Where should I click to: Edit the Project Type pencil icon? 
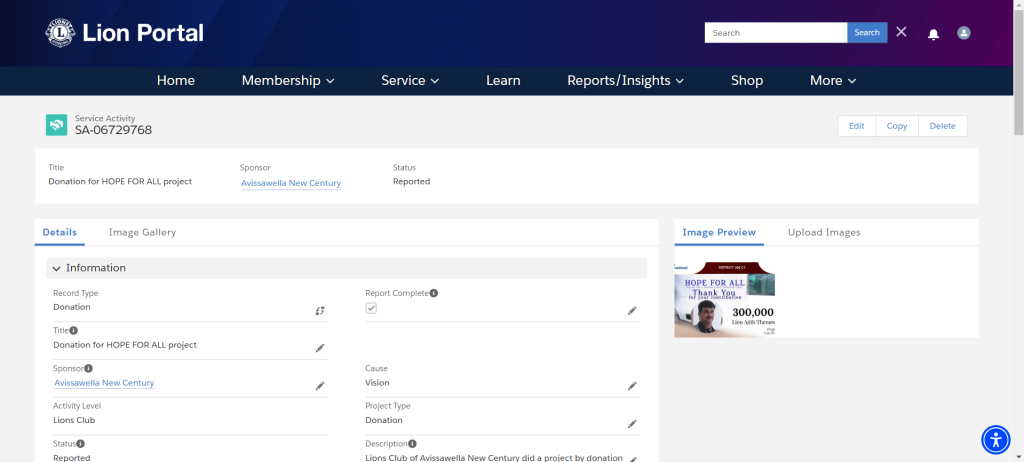632,424
